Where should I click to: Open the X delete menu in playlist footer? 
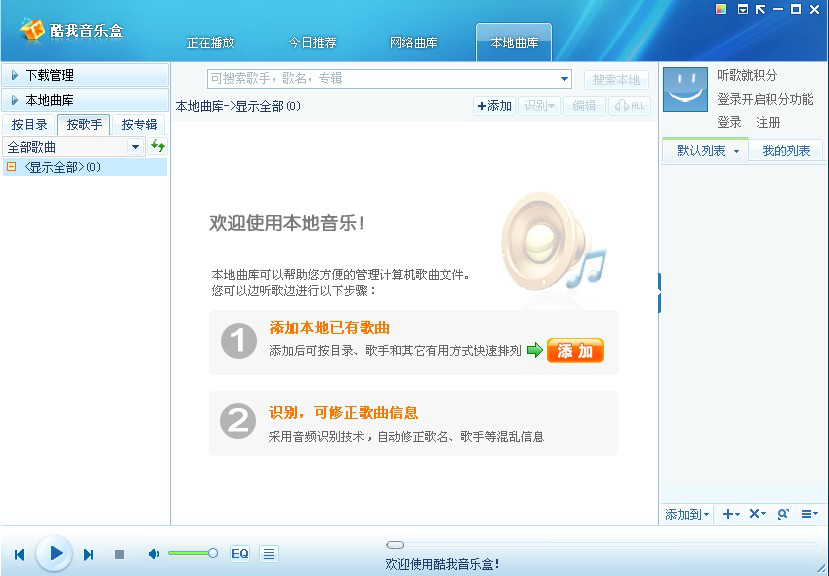coord(757,514)
